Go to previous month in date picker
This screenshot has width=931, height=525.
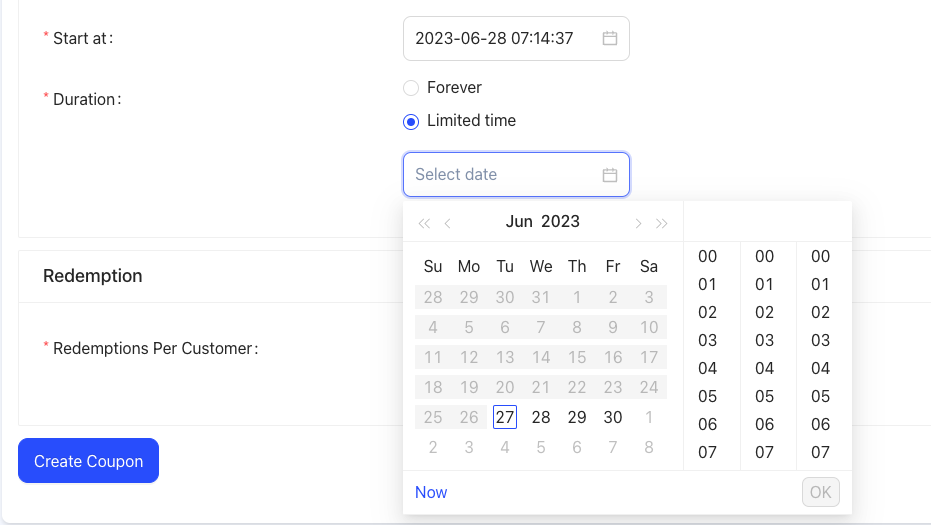tap(448, 223)
